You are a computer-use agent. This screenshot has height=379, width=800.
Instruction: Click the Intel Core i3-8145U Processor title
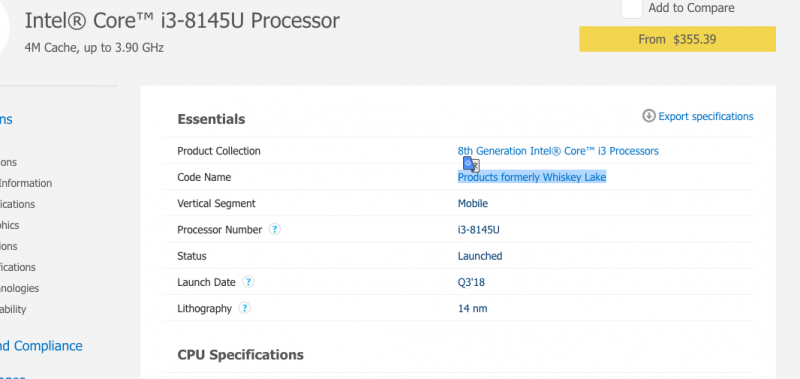(x=182, y=21)
